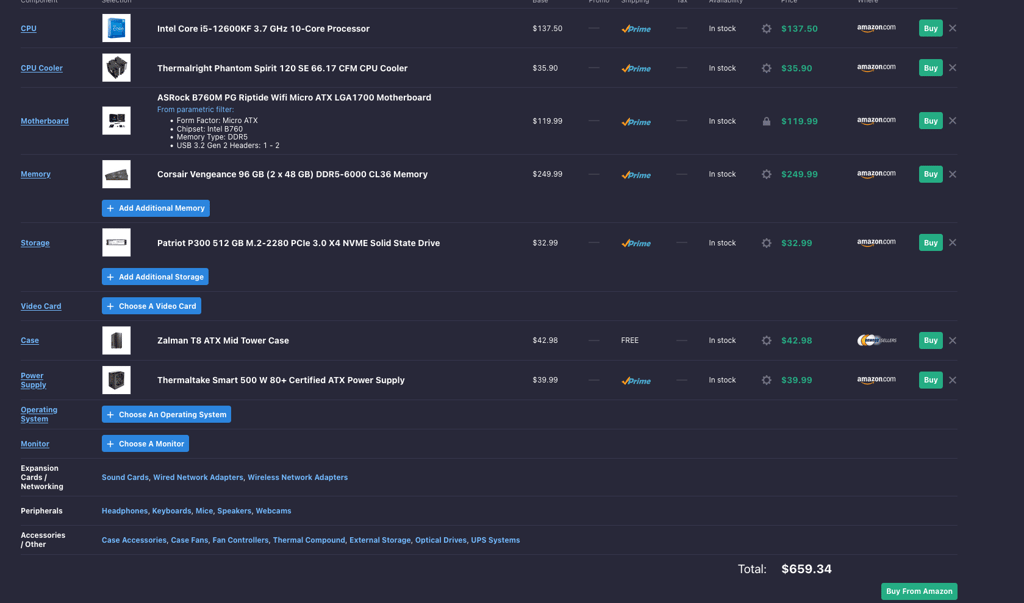Open the CPU category link
The image size is (1024, 603).
pyautogui.click(x=28, y=29)
